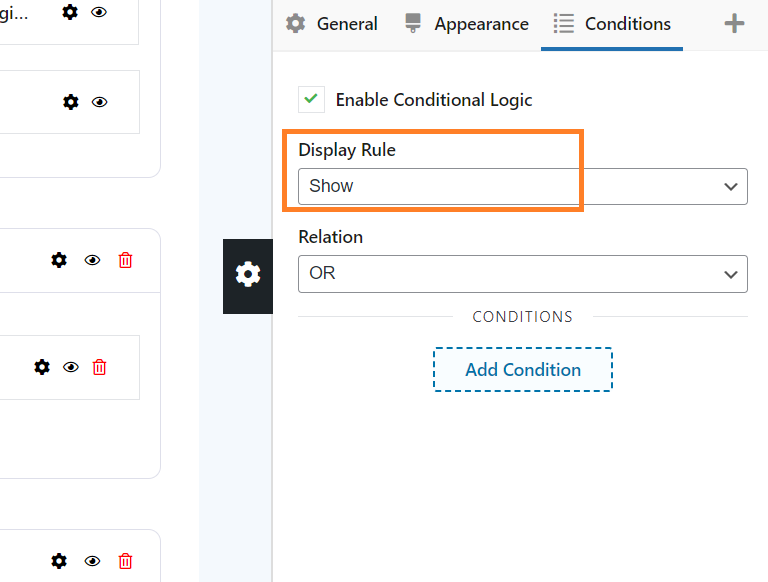Click the chevron arrow of the Display Rule select

(731, 187)
